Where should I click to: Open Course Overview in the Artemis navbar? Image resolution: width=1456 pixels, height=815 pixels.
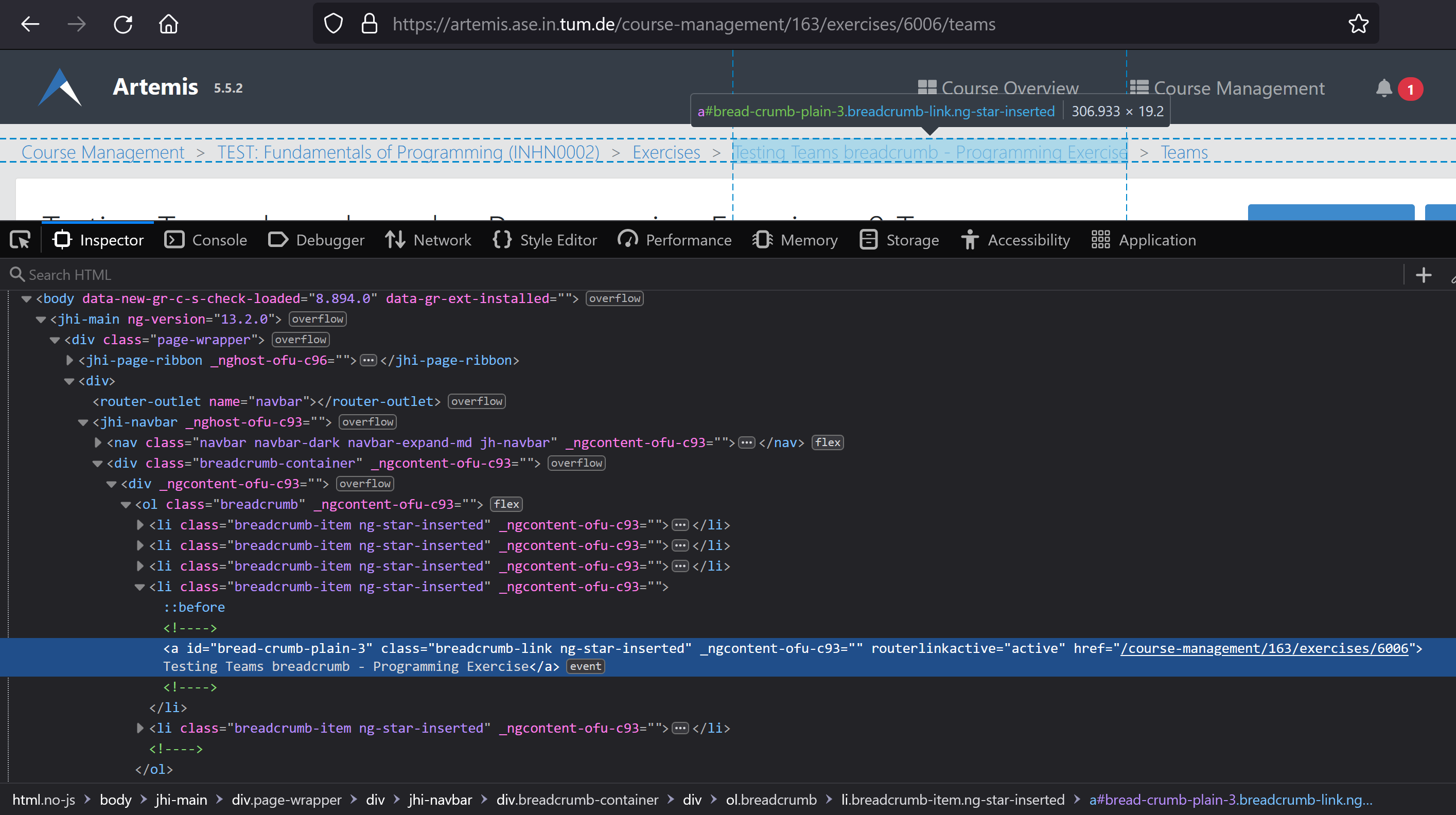click(1010, 88)
